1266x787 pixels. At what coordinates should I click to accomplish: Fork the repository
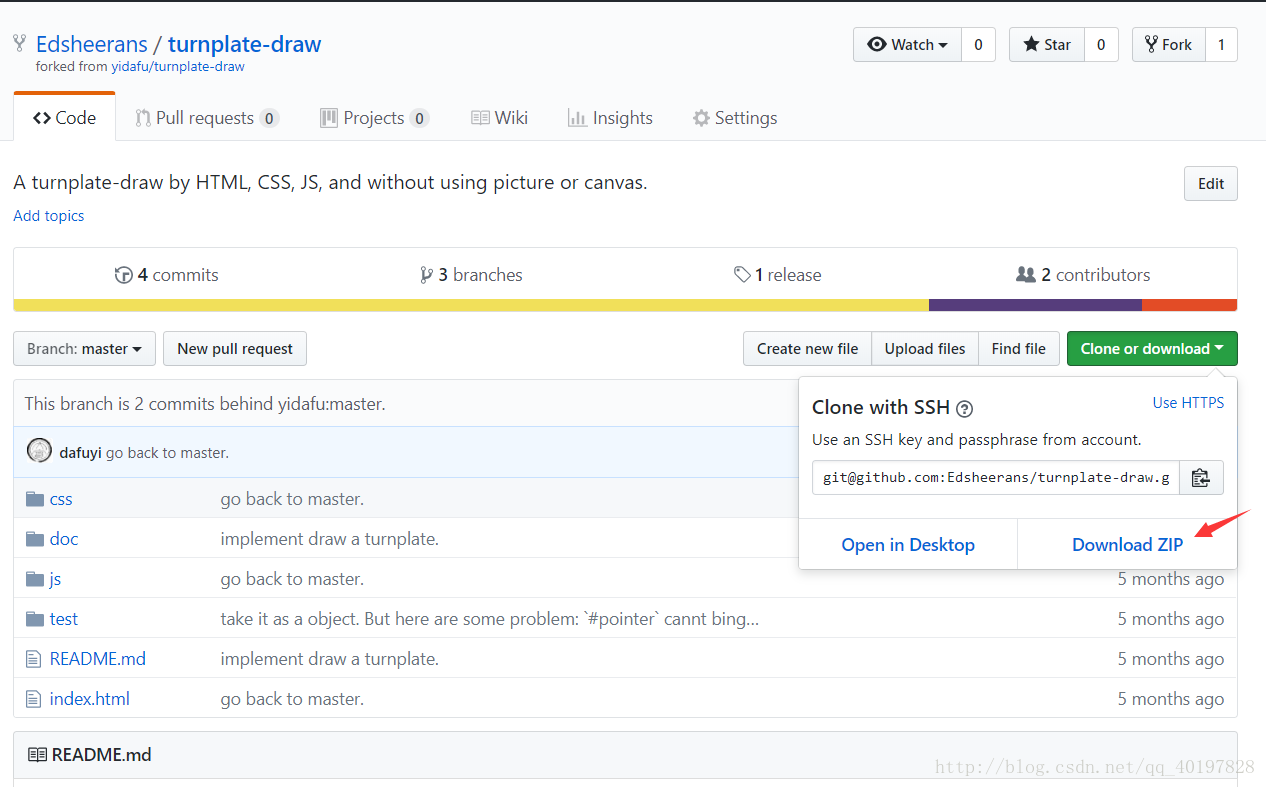point(1169,44)
